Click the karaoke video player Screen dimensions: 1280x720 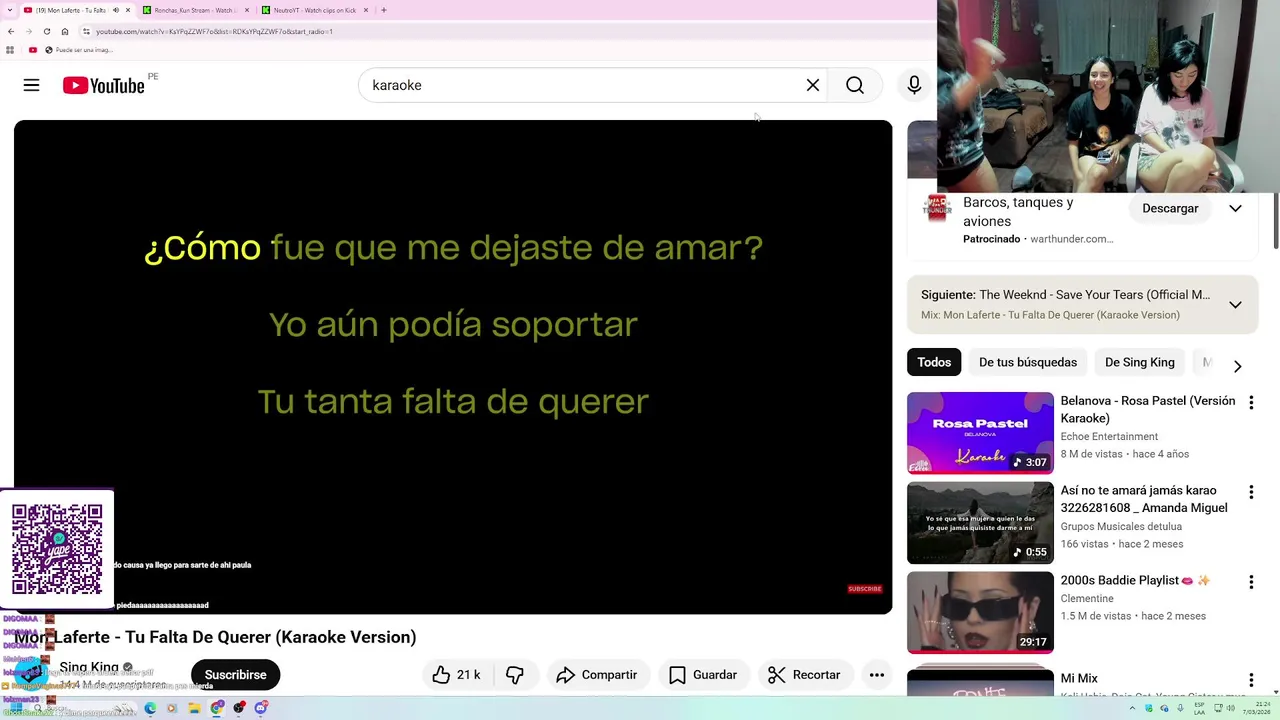point(453,367)
